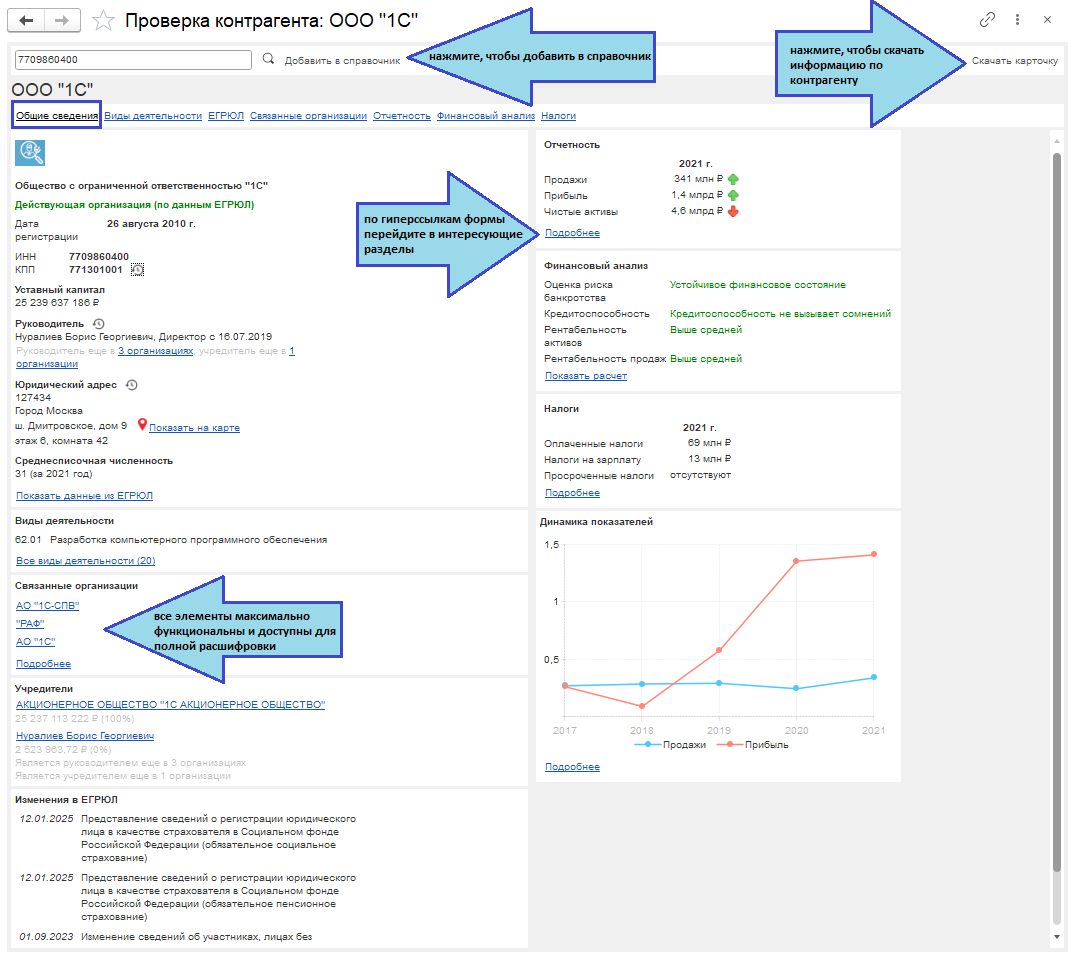
Task: Click the 2021 Прибыль data point on the chart
Action: pyautogui.click(x=874, y=554)
